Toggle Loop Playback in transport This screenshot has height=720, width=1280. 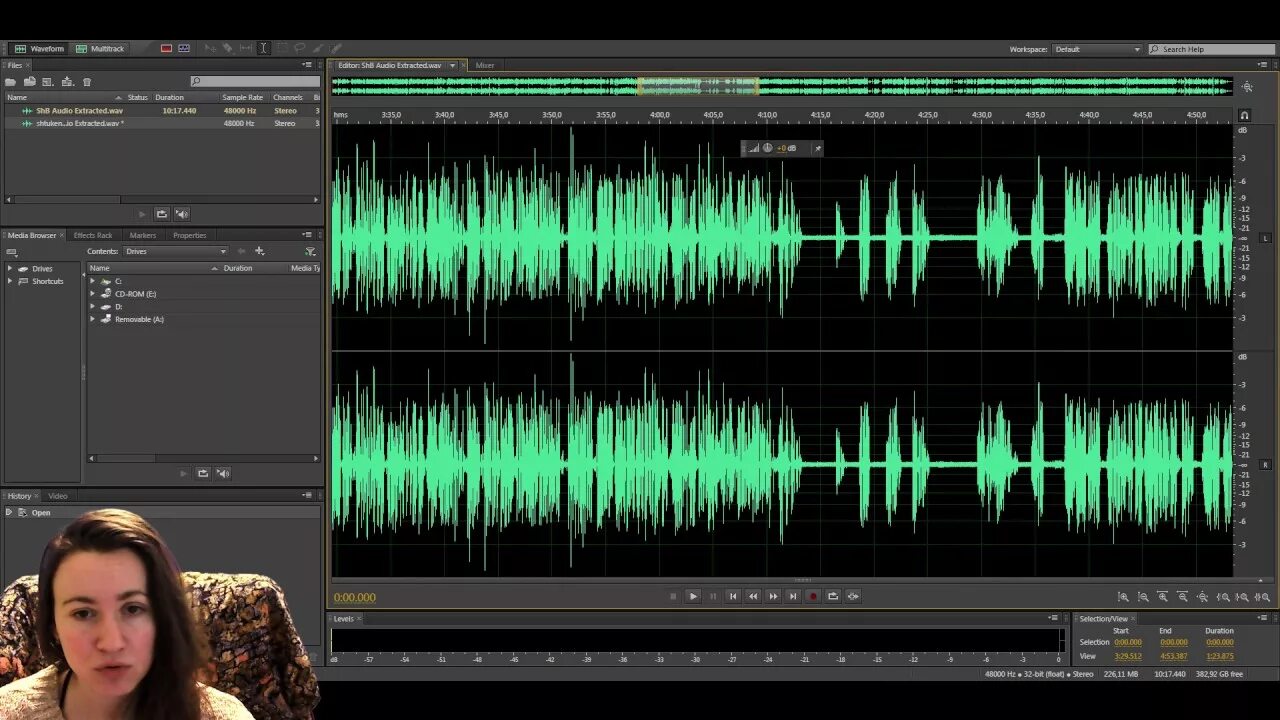[x=833, y=596]
